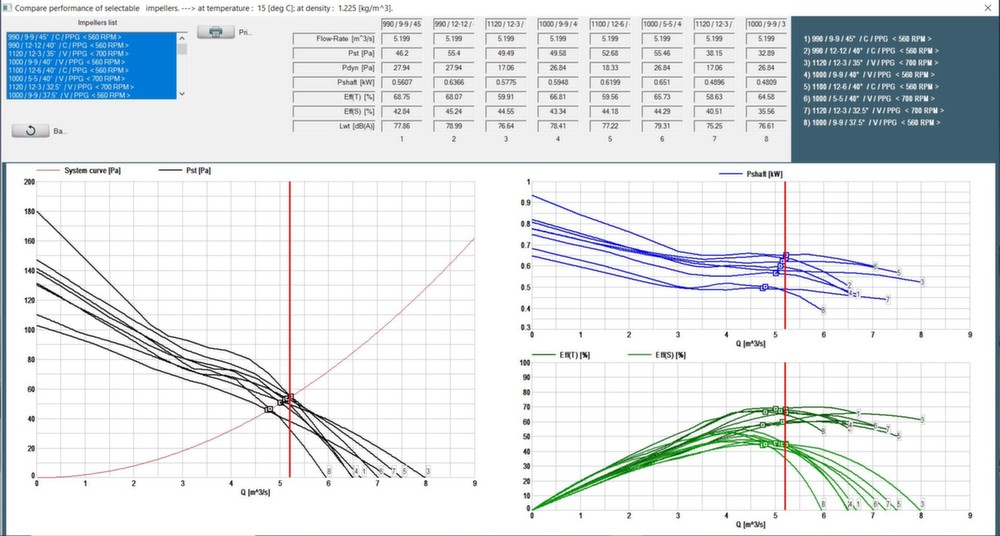This screenshot has height=536, width=1000.
Task: Click the Pshaft [kW] table row label
Action: click(333, 83)
